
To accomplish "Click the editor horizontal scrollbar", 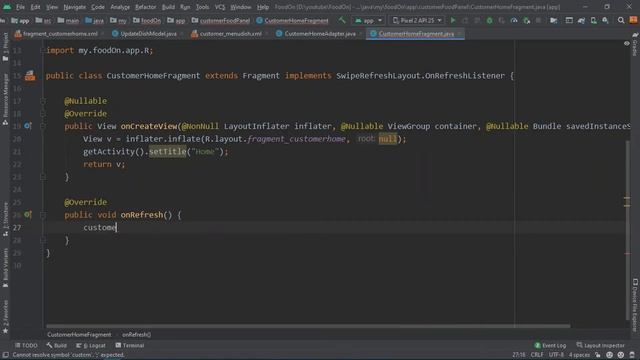I will 308,326.
